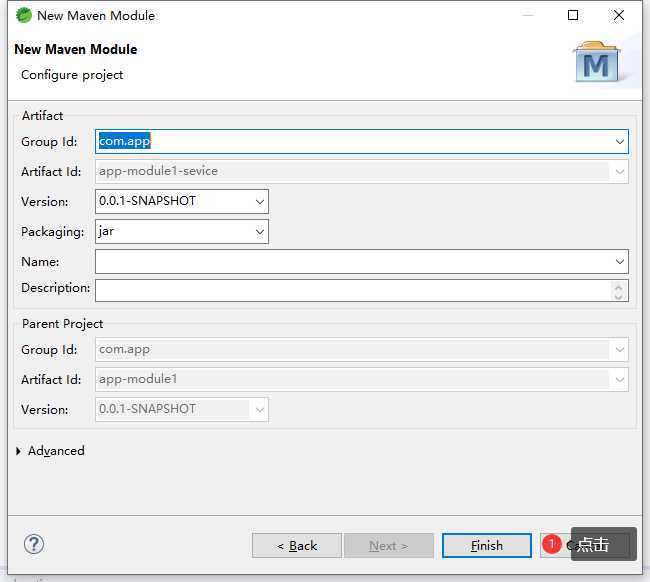This screenshot has height=582, width=650.
Task: Click the Back button
Action: coord(297,546)
